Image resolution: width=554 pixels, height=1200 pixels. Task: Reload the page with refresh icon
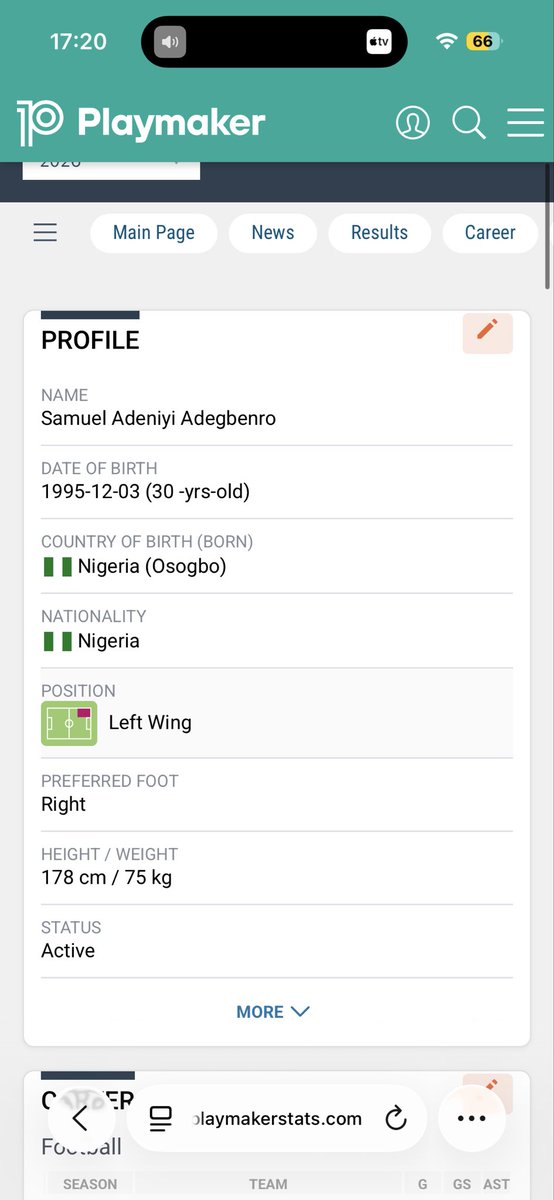[x=396, y=1119]
